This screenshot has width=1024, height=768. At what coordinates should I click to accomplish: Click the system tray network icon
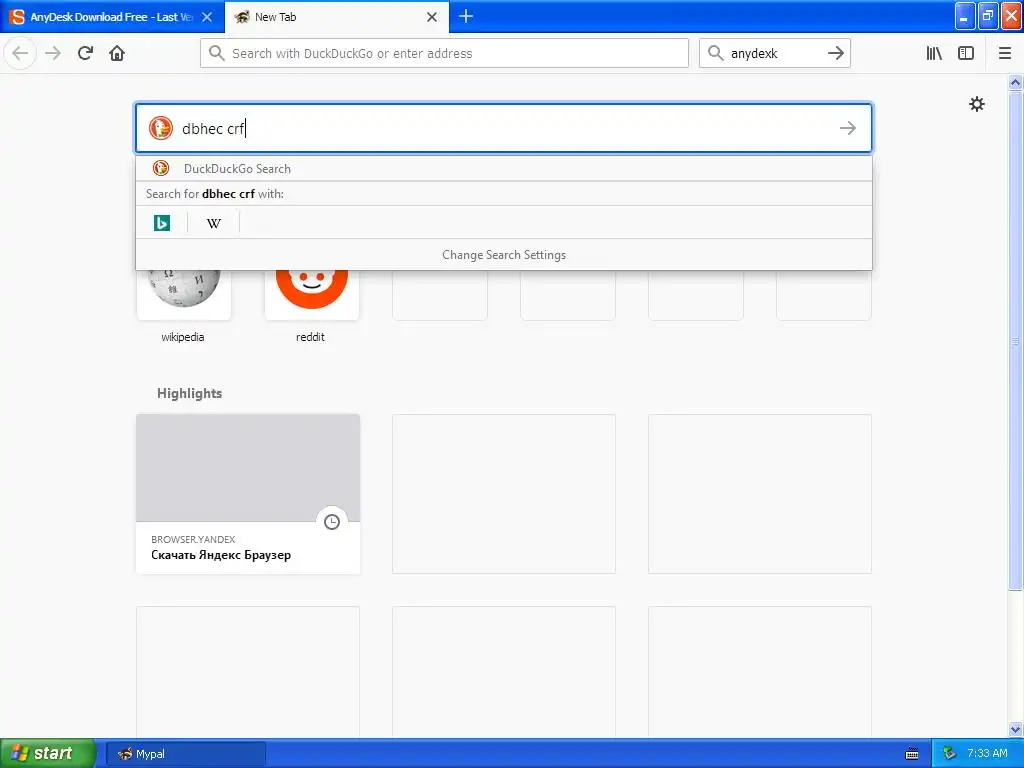[950, 753]
